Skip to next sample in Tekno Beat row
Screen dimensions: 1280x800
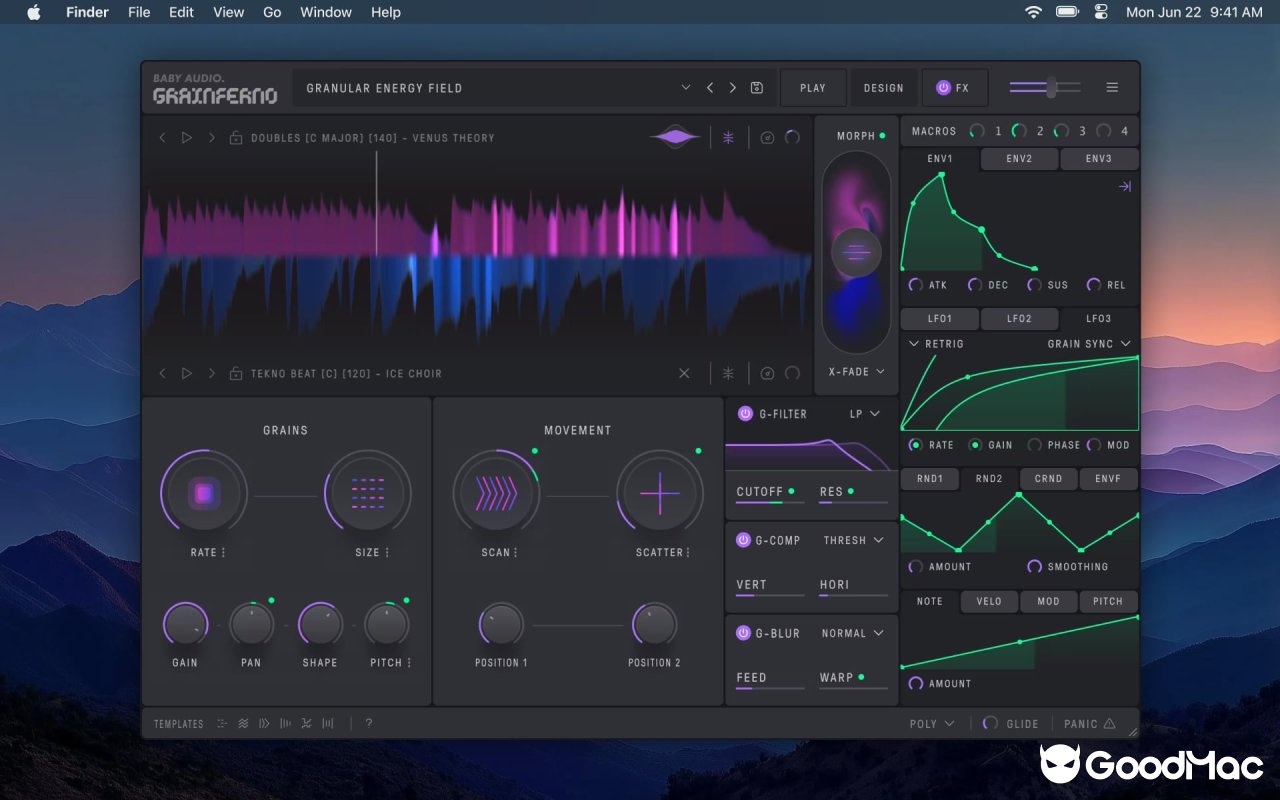click(x=211, y=373)
